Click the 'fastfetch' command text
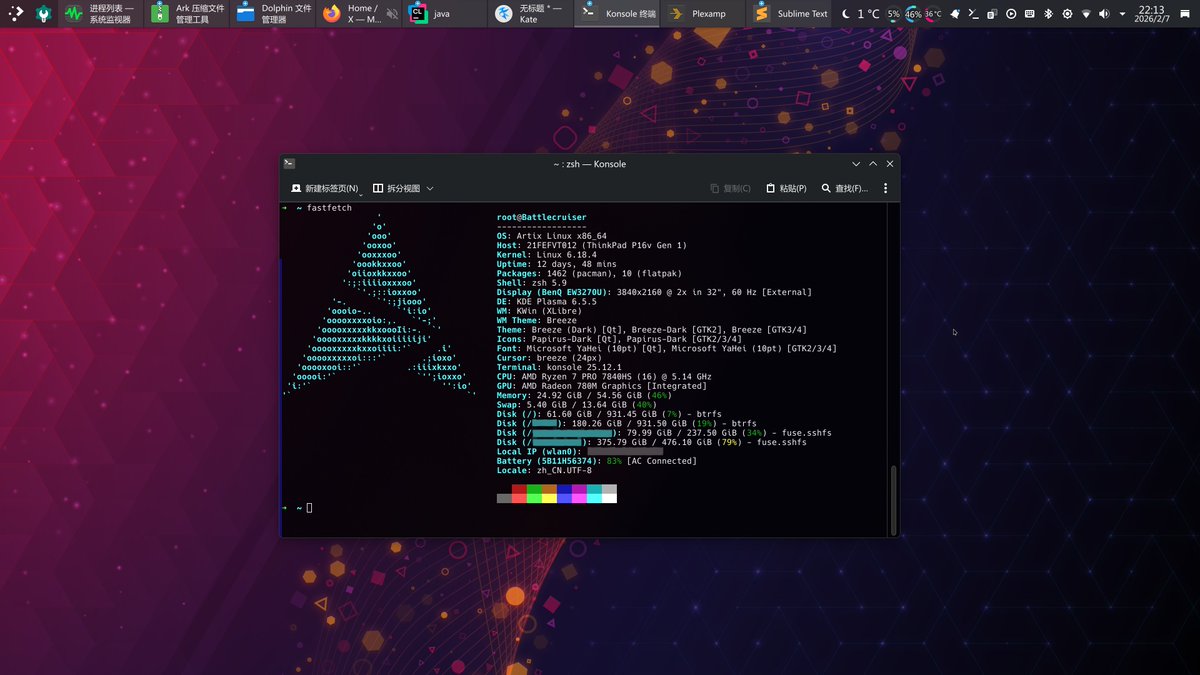 click(329, 208)
